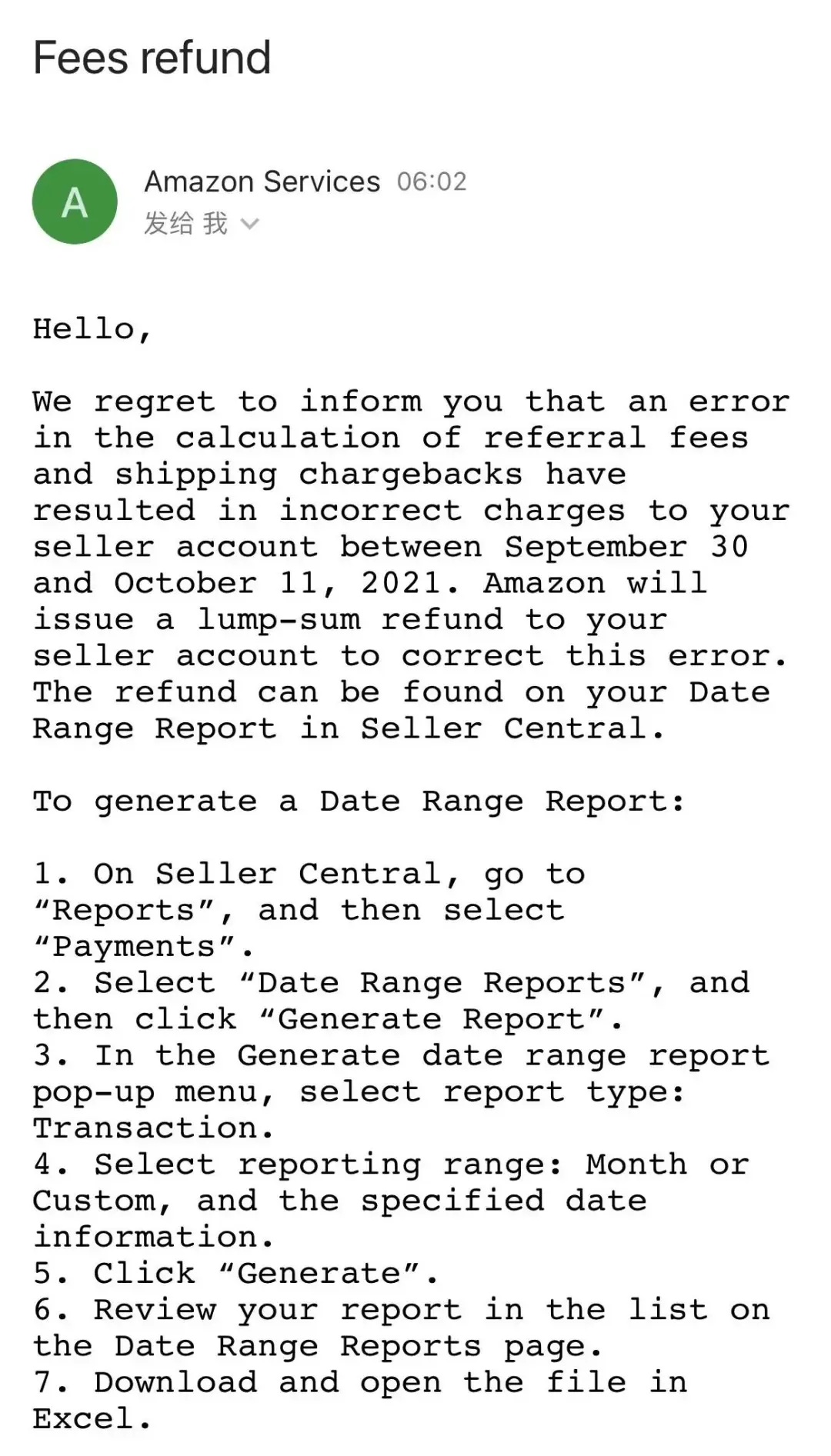This screenshot has width=831, height=1456.
Task: Tap the 06:02 timestamp
Action: pos(432,182)
